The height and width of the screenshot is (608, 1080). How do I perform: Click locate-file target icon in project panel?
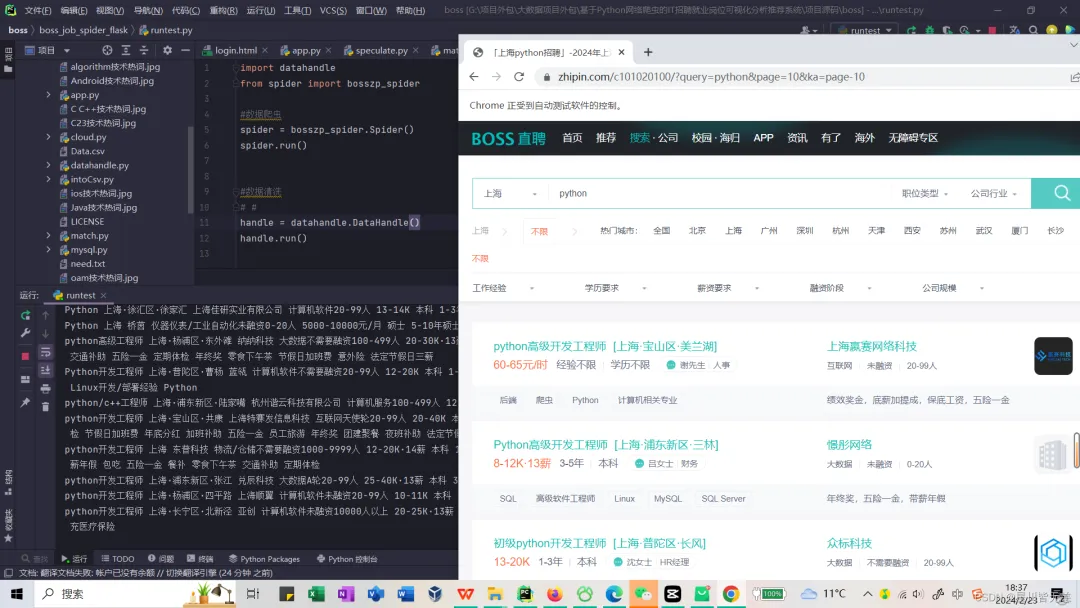coord(107,50)
